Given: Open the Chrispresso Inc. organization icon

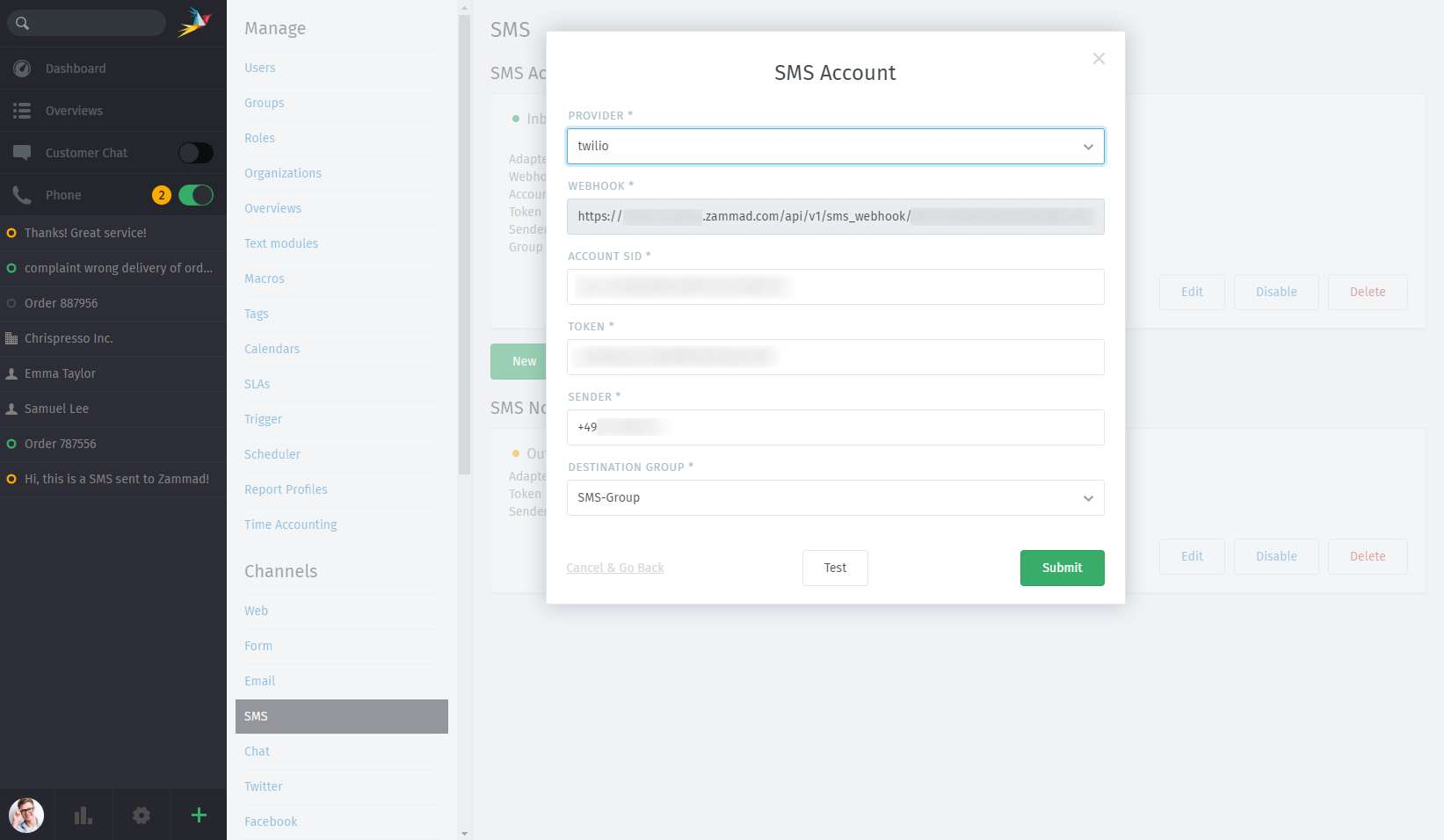Looking at the screenshot, I should click(x=11, y=338).
